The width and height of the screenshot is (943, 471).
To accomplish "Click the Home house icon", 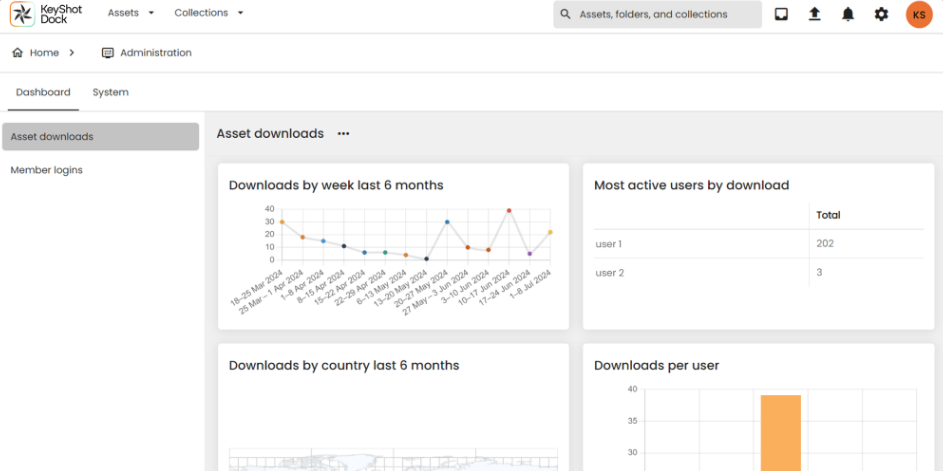I will (17, 53).
